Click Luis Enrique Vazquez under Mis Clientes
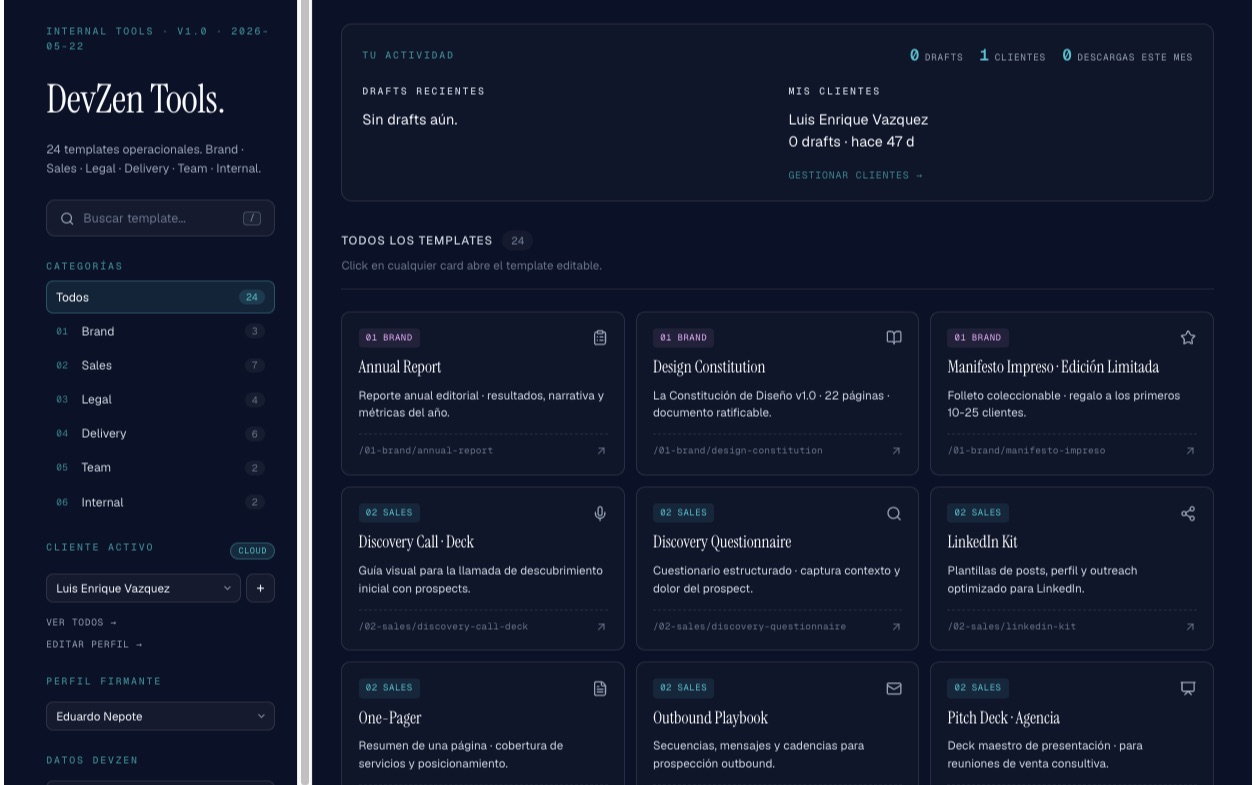This screenshot has width=1256, height=785. tap(858, 120)
